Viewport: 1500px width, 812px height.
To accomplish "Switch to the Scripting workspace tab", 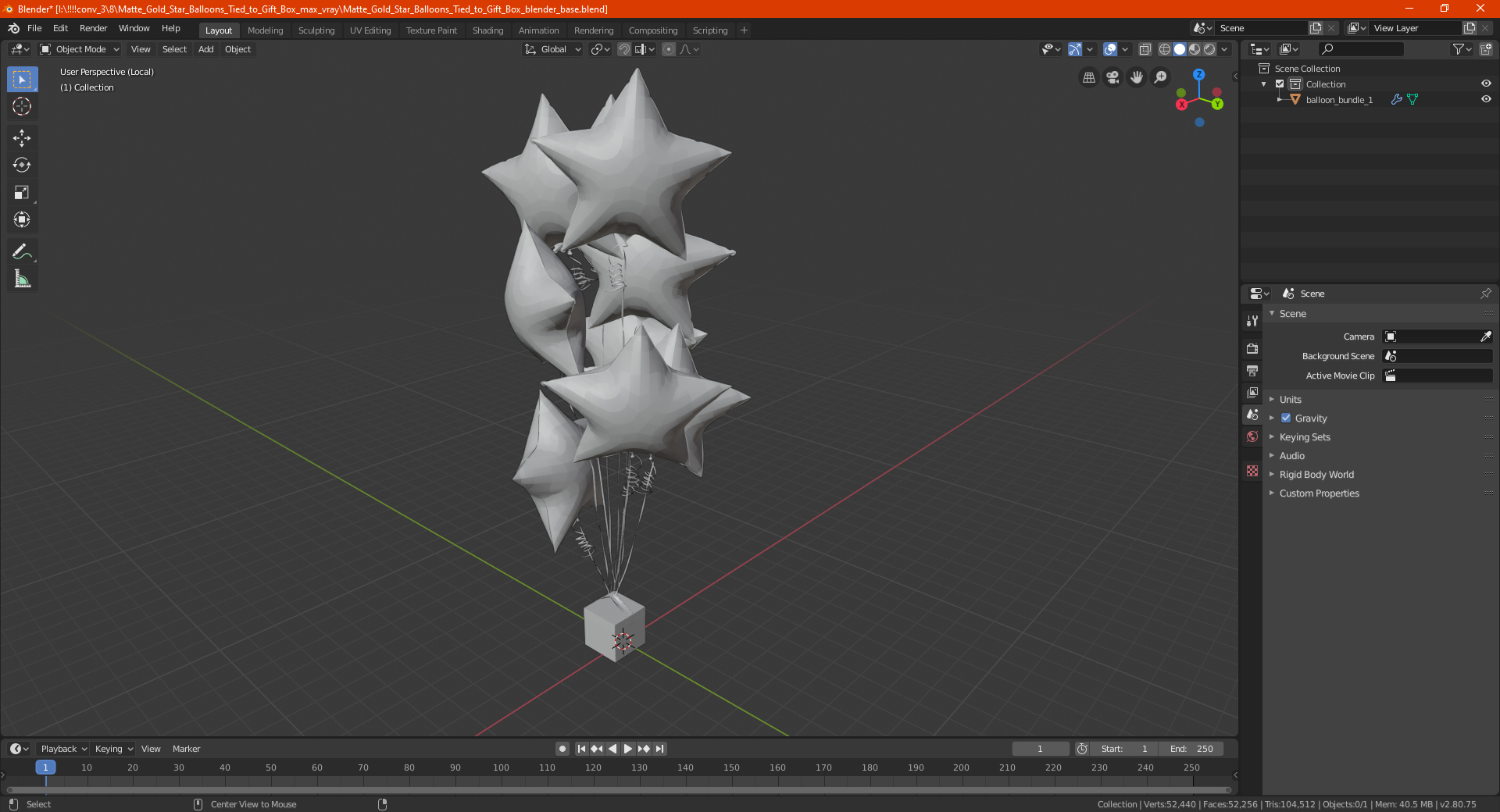I will click(x=709, y=30).
